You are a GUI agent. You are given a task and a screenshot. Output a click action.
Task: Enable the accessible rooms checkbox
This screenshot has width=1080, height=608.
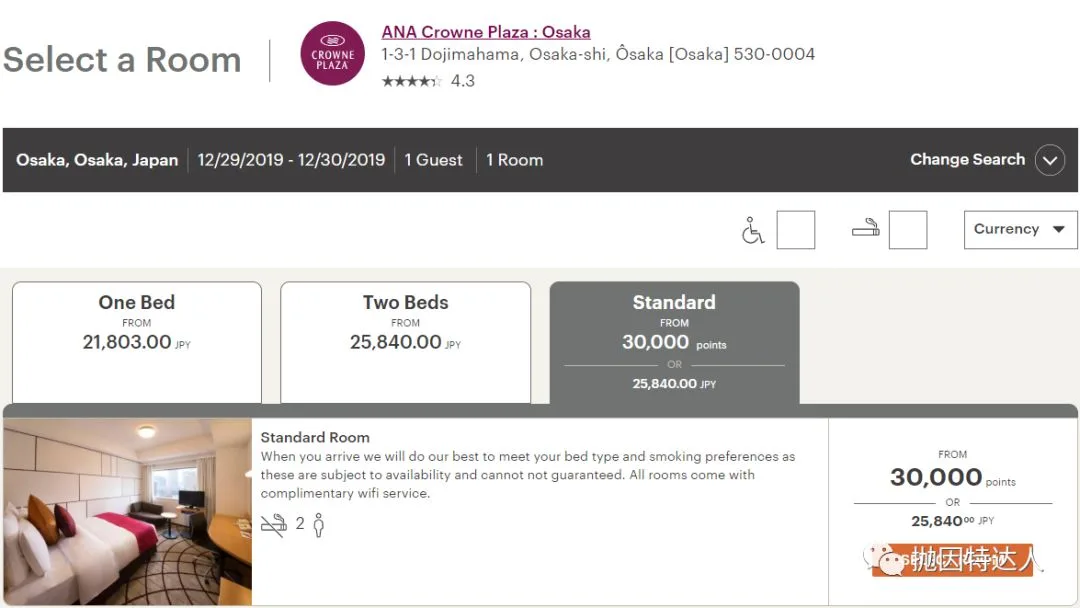coord(796,230)
